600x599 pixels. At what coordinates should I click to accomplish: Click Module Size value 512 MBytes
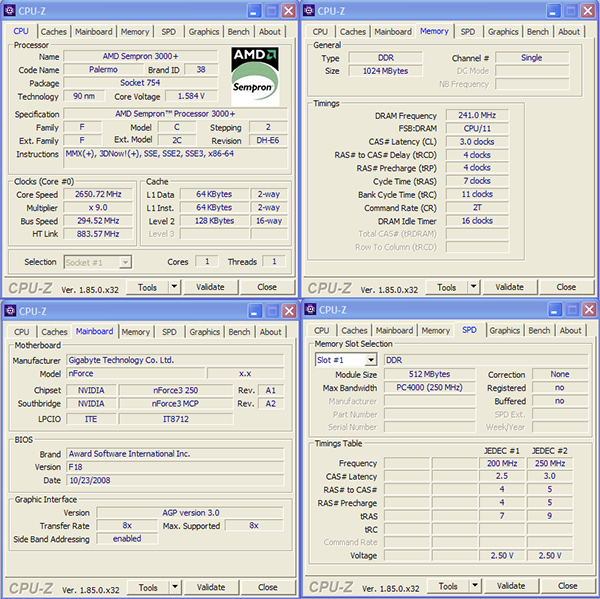[x=429, y=374]
